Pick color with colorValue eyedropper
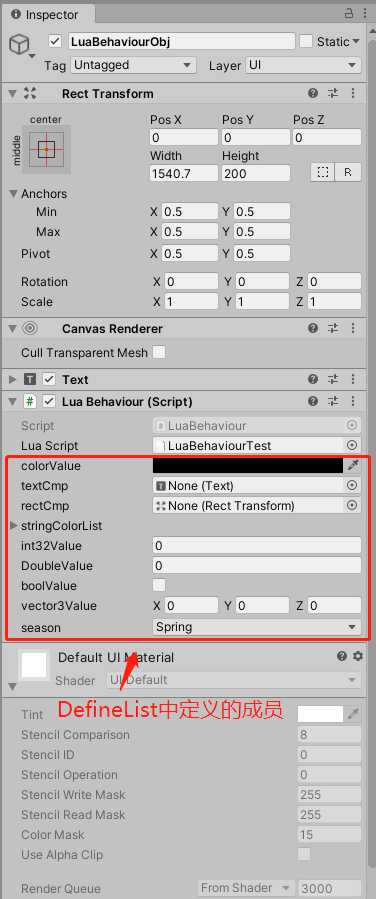 pyautogui.click(x=352, y=466)
